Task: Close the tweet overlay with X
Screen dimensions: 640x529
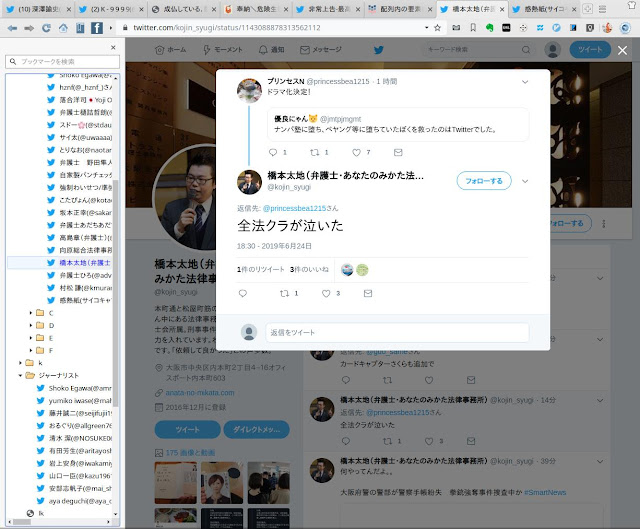Action: coord(622,50)
